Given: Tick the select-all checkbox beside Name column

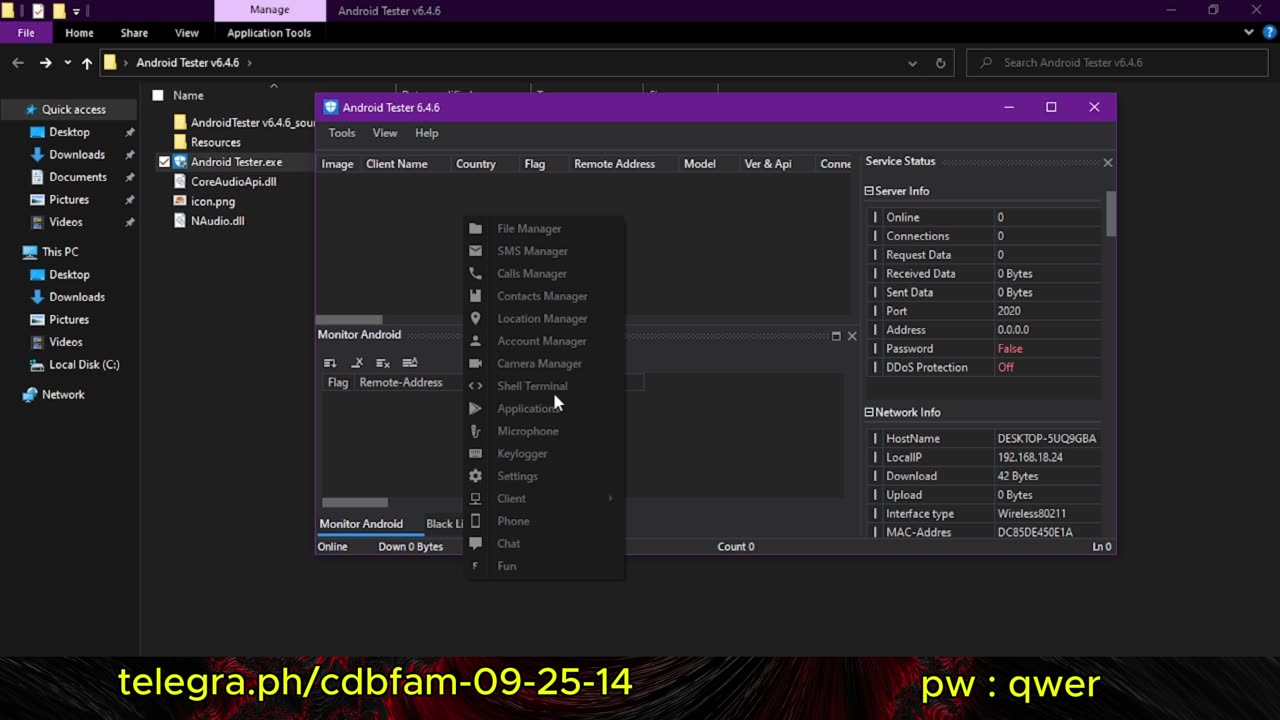Looking at the screenshot, I should coord(158,96).
